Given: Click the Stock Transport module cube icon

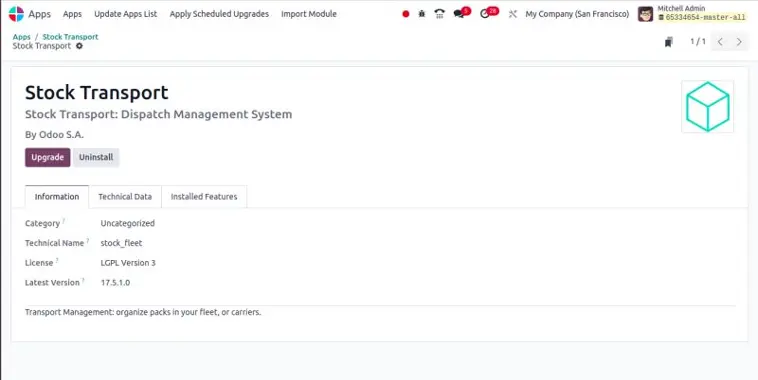Looking at the screenshot, I should pyautogui.click(x=707, y=106).
